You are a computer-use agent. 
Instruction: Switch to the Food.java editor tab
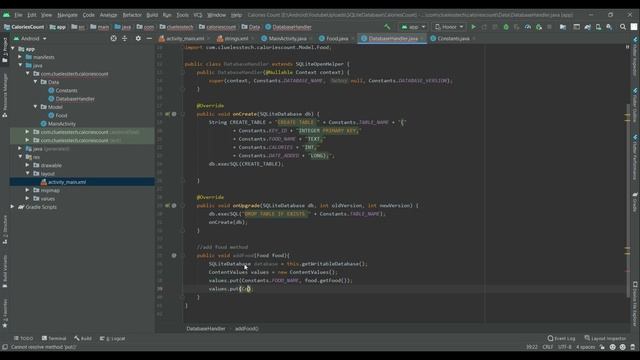336,38
